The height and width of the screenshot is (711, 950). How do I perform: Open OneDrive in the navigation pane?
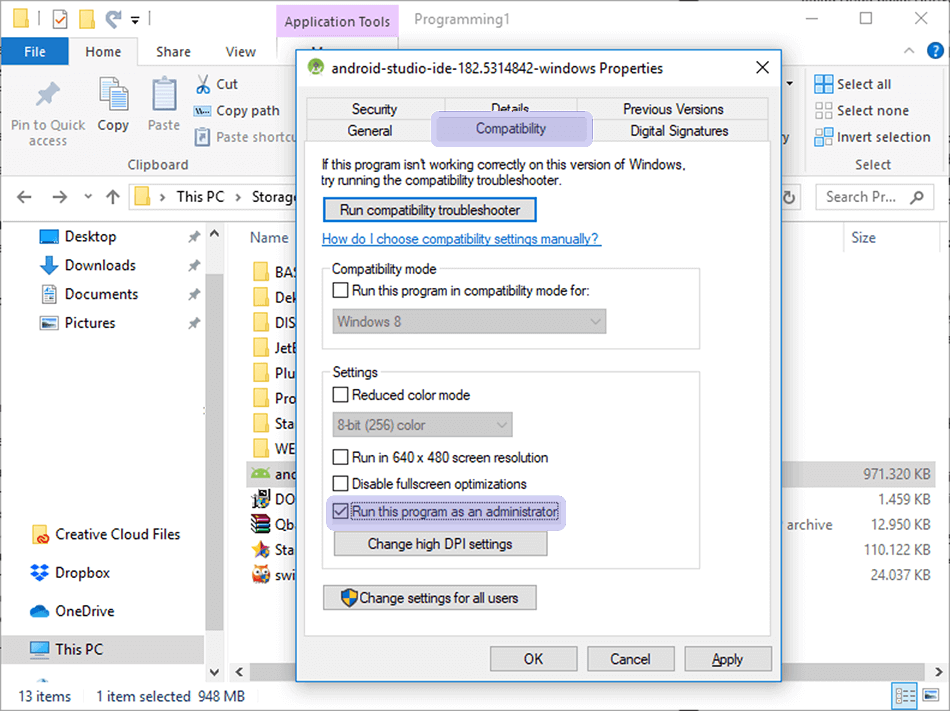pos(83,611)
